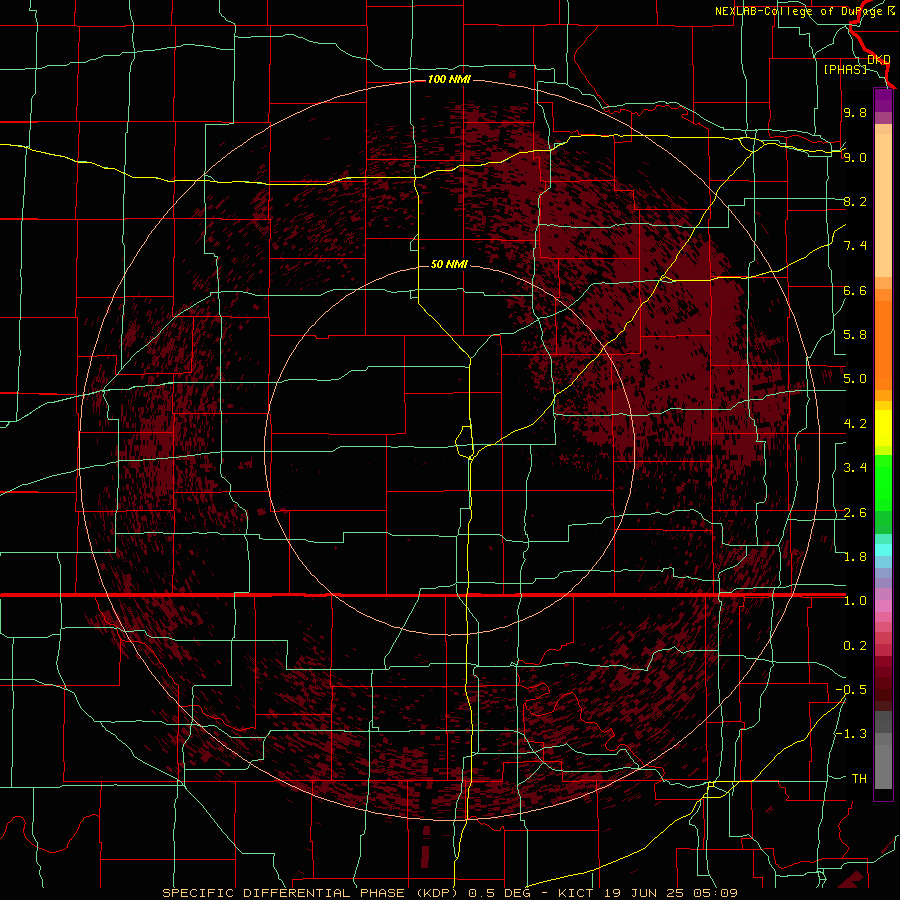Viewport: 900px width, 900px height.
Task: Click the "50 NMI" range ring label
Action: coord(449,264)
